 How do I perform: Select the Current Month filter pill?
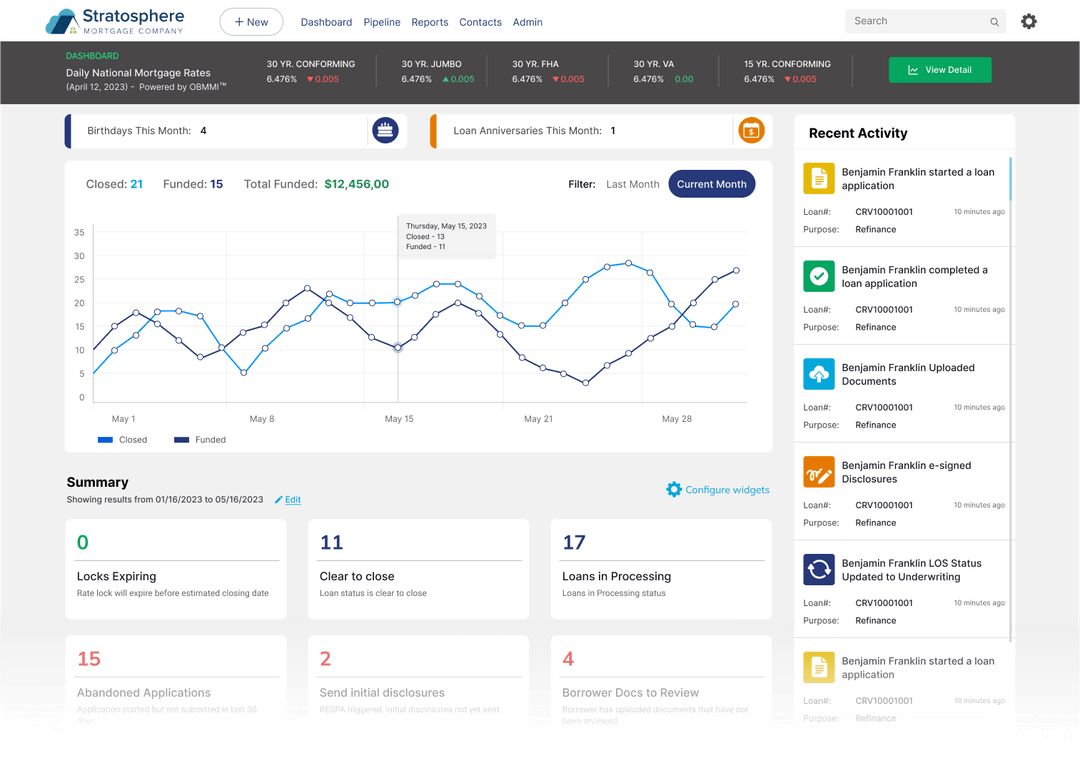(x=711, y=184)
